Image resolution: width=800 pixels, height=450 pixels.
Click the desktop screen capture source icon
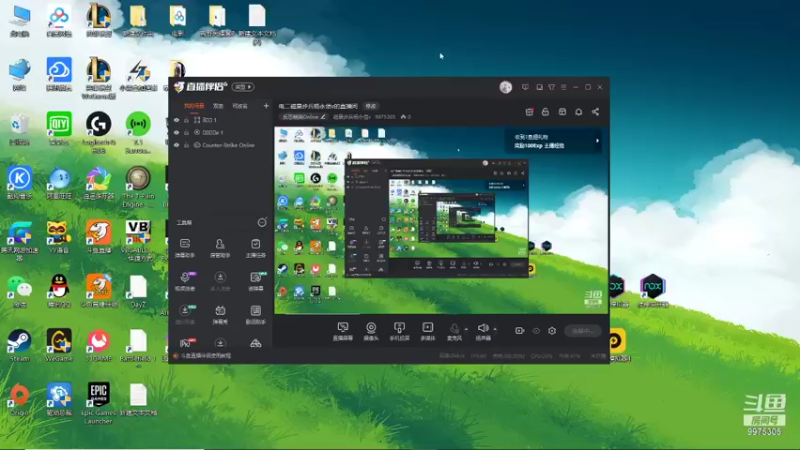point(342,327)
